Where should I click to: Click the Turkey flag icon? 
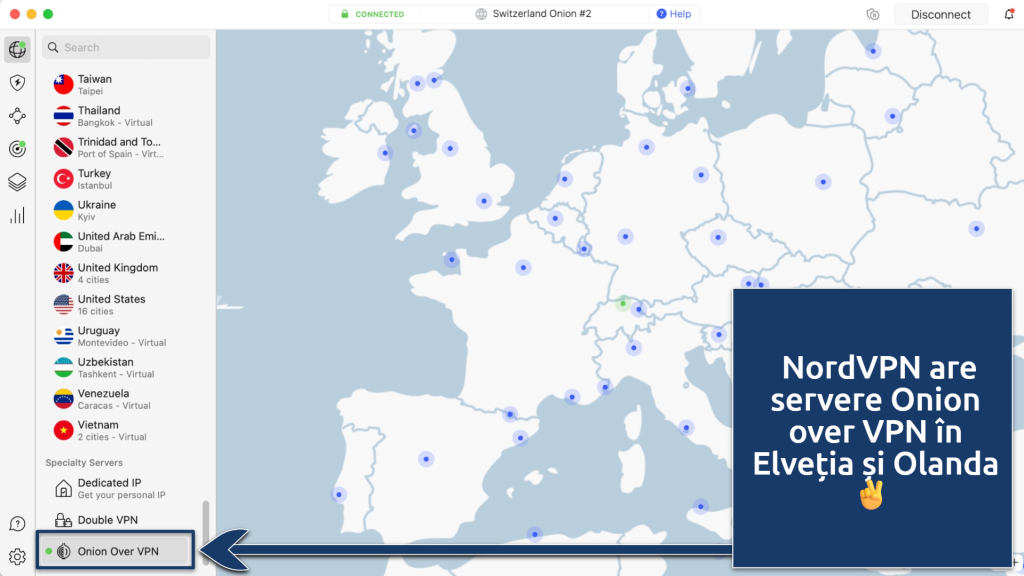tap(63, 178)
